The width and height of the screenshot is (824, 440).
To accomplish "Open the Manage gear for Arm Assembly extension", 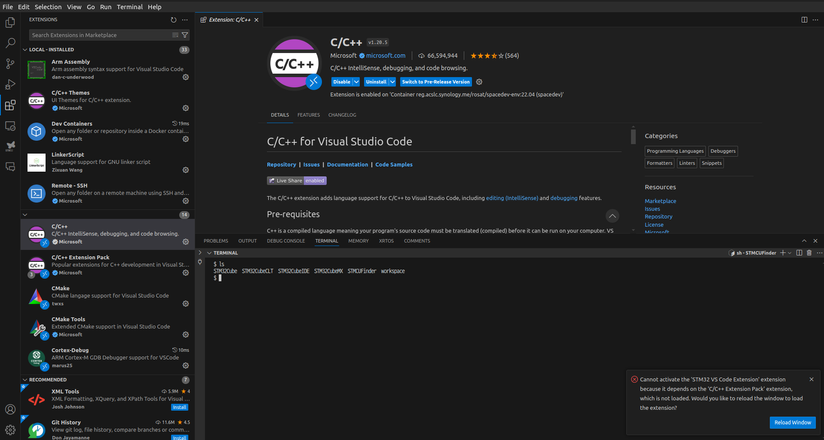I will (x=186, y=77).
